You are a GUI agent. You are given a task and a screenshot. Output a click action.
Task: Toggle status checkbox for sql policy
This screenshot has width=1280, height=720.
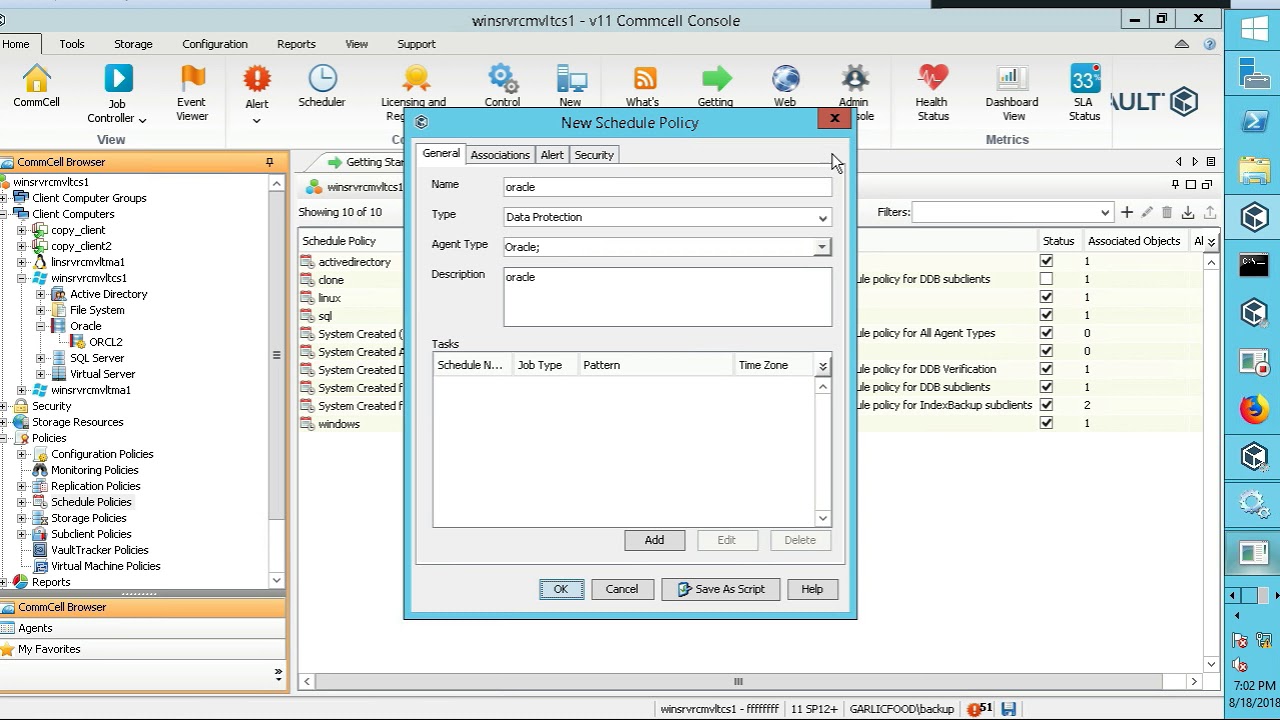coord(1046,315)
